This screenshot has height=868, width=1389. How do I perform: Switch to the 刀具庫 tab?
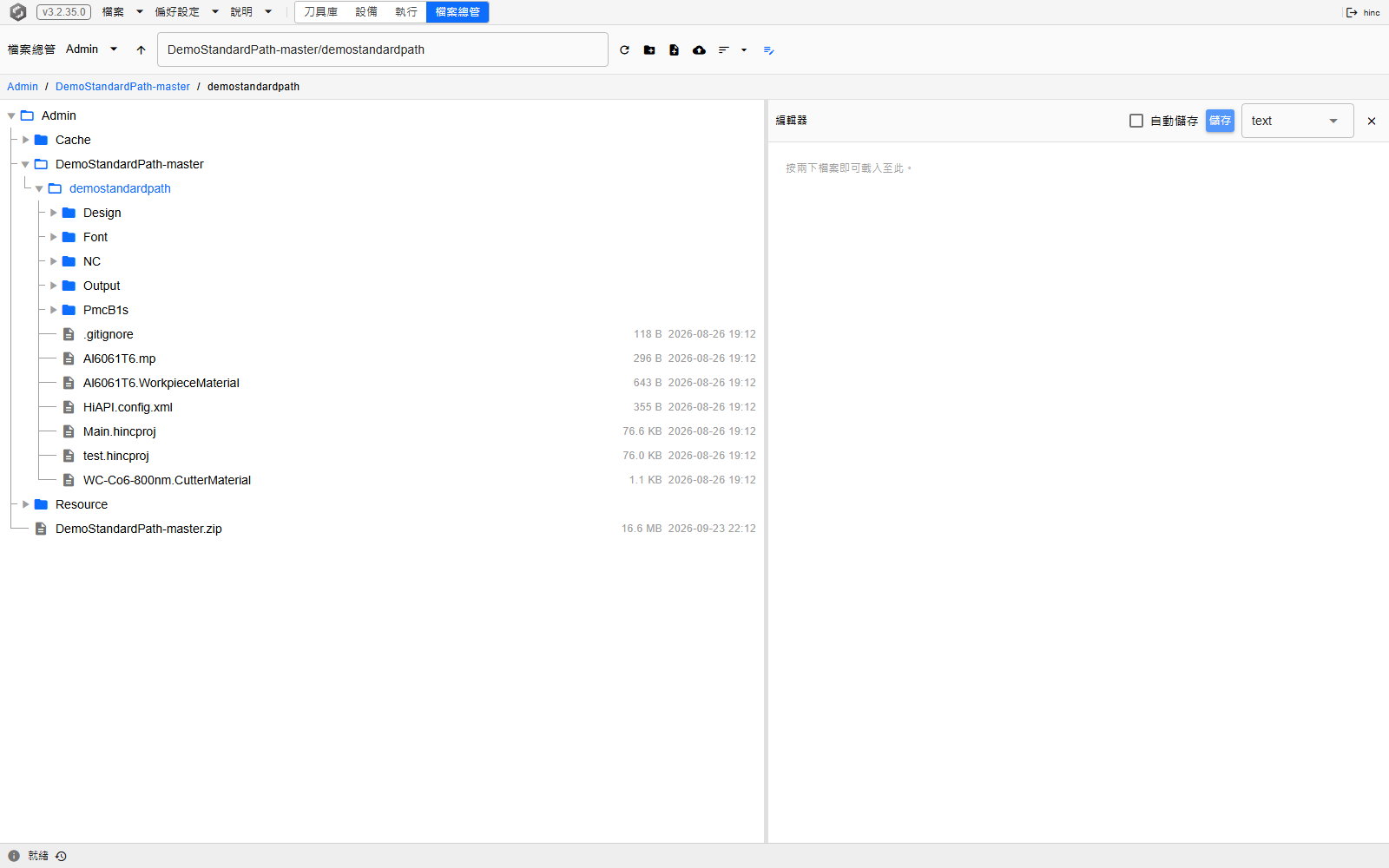pyautogui.click(x=321, y=12)
